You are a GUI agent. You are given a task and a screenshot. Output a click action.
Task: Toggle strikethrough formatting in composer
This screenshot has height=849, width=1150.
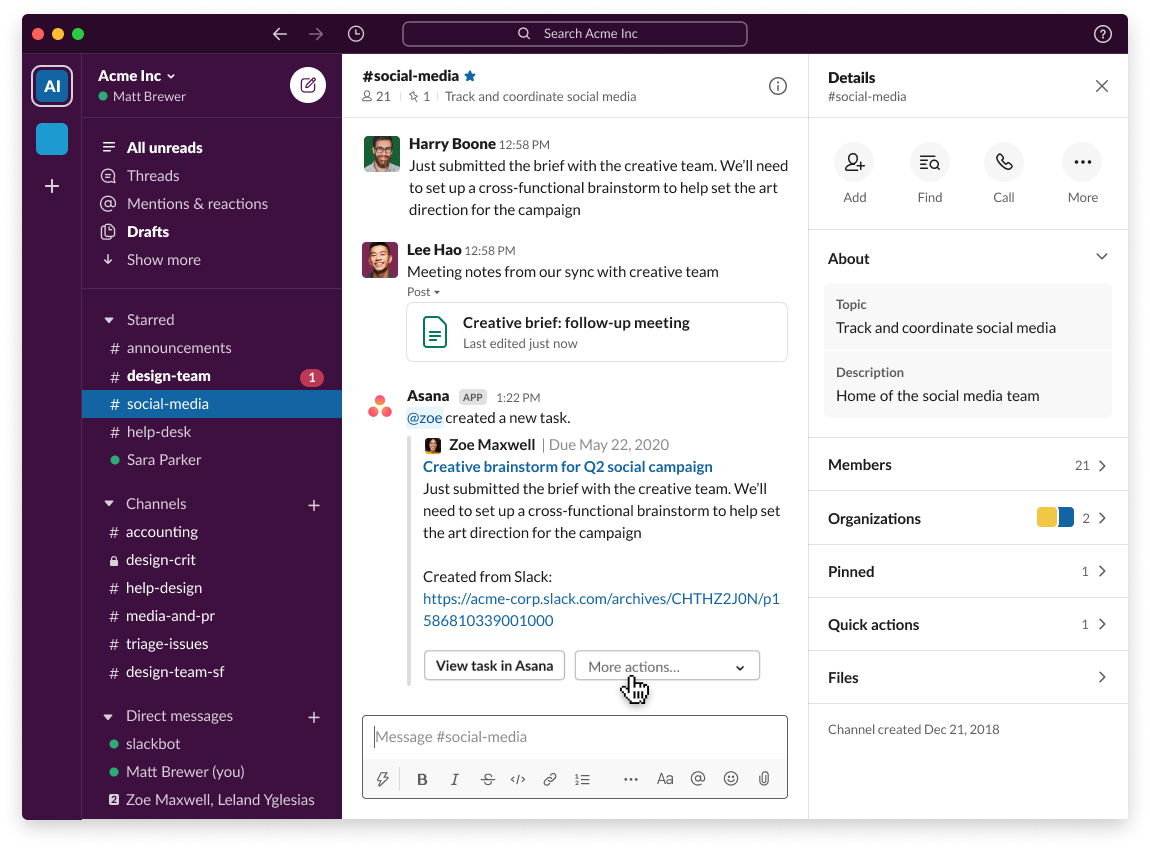(488, 779)
